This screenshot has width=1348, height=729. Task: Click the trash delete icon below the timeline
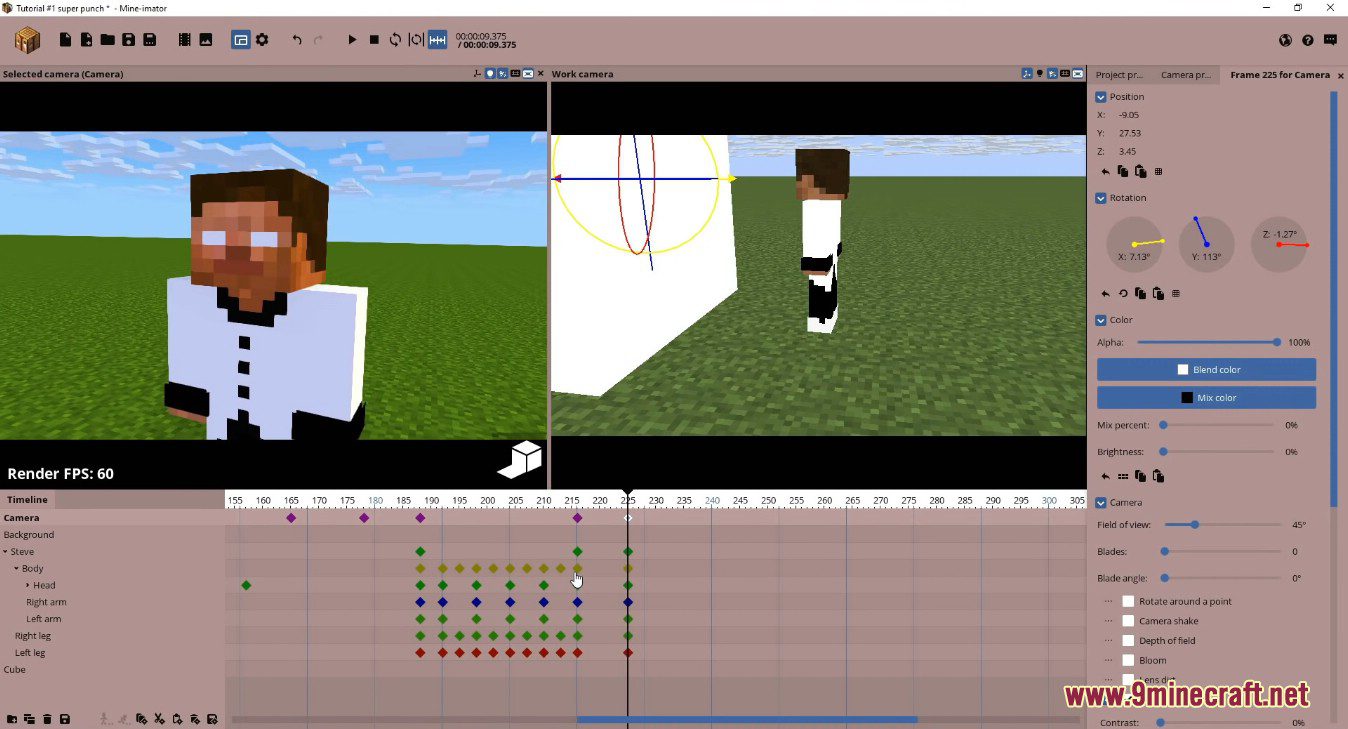pyautogui.click(x=47, y=718)
